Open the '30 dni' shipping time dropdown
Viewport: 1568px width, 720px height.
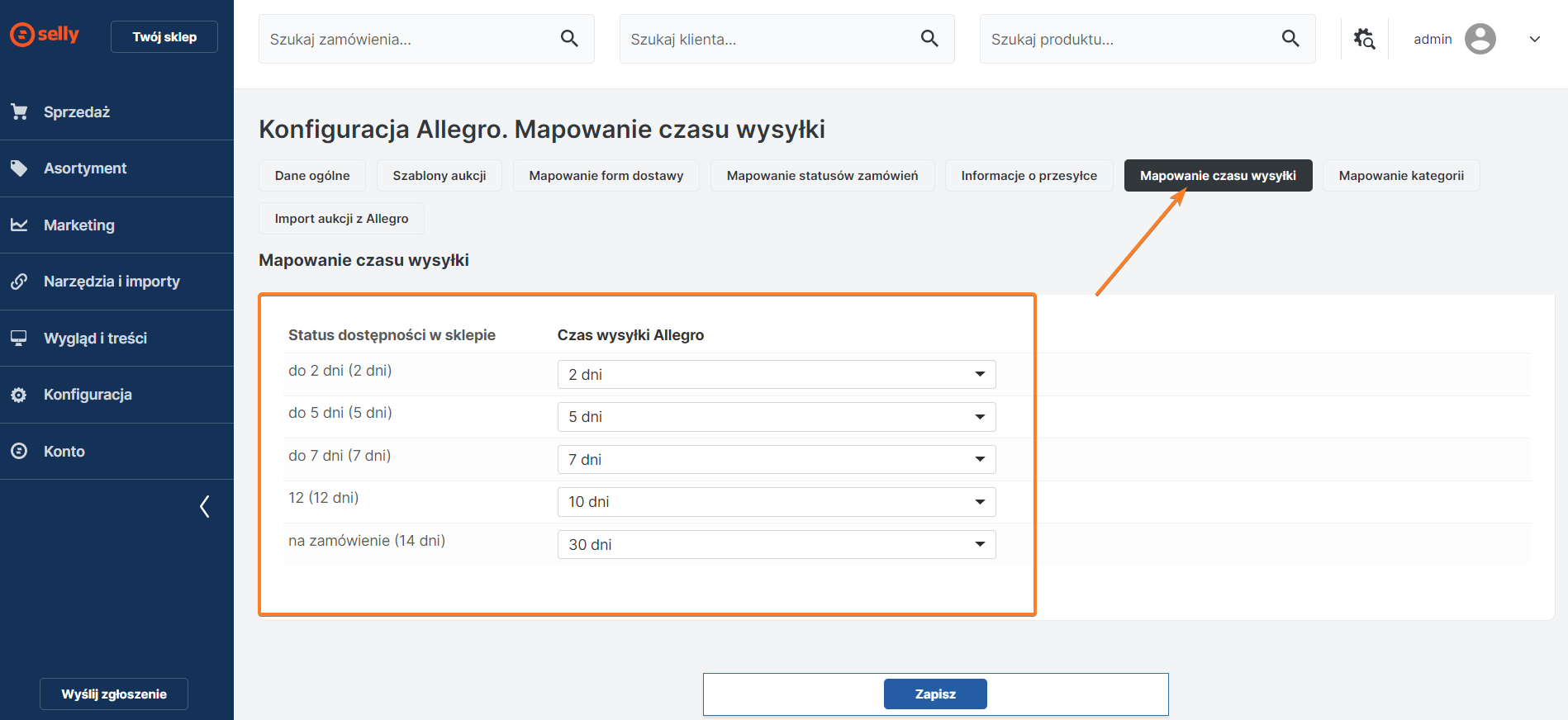776,544
